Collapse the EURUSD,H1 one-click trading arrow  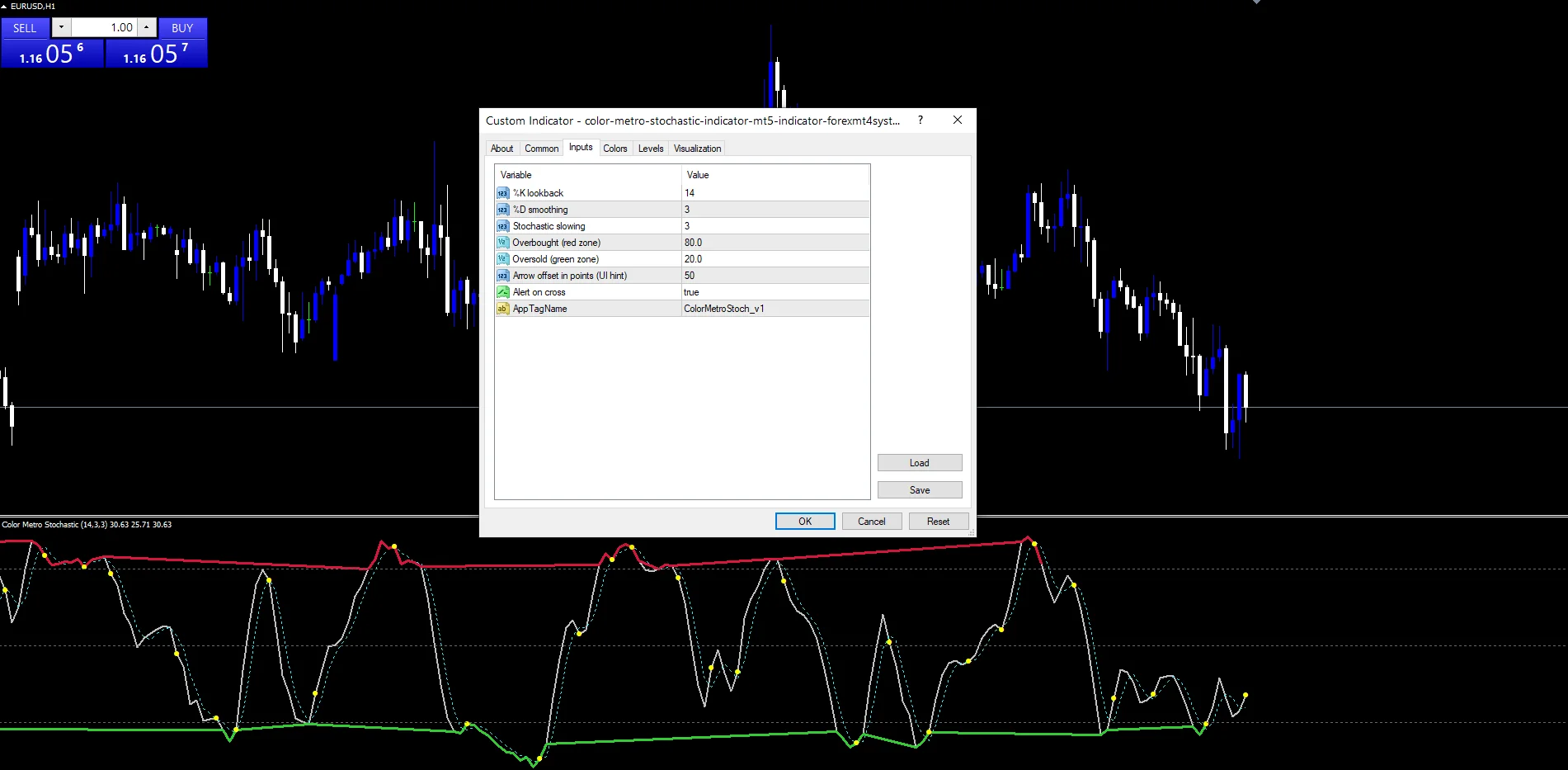(4, 7)
